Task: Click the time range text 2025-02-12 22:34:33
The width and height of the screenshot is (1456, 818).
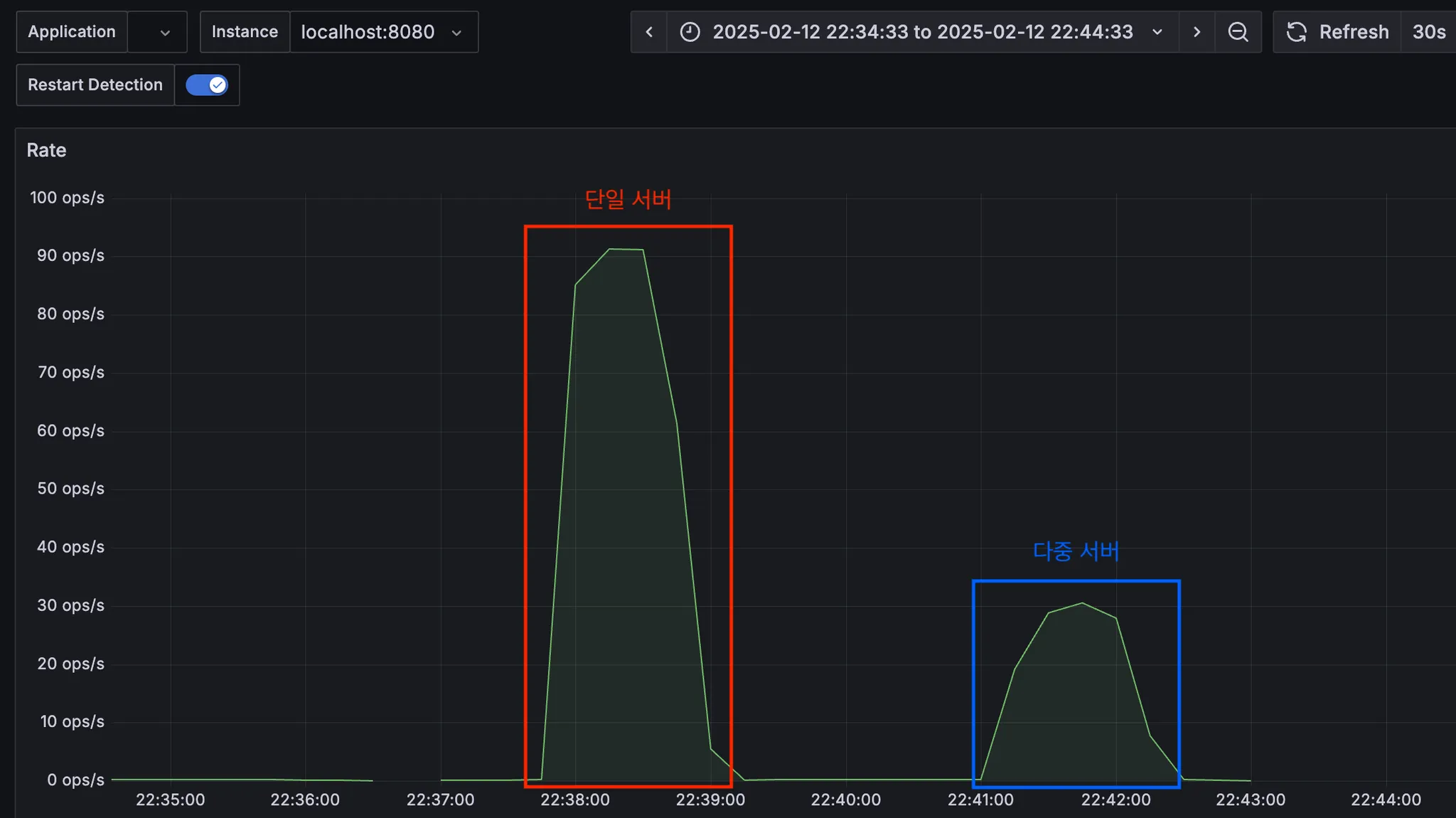Action: [810, 32]
